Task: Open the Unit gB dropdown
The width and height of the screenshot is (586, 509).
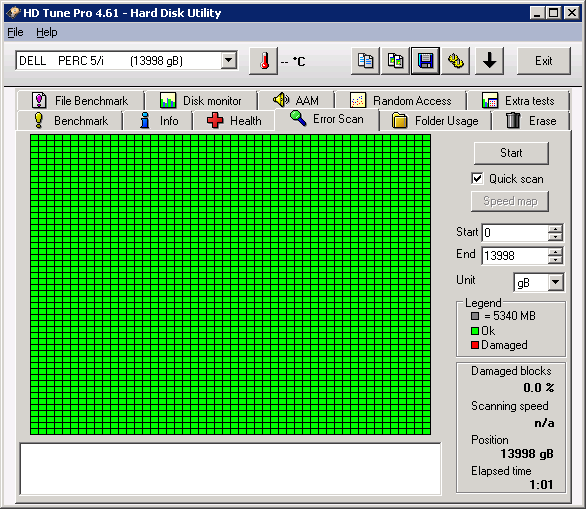Action: tap(556, 282)
